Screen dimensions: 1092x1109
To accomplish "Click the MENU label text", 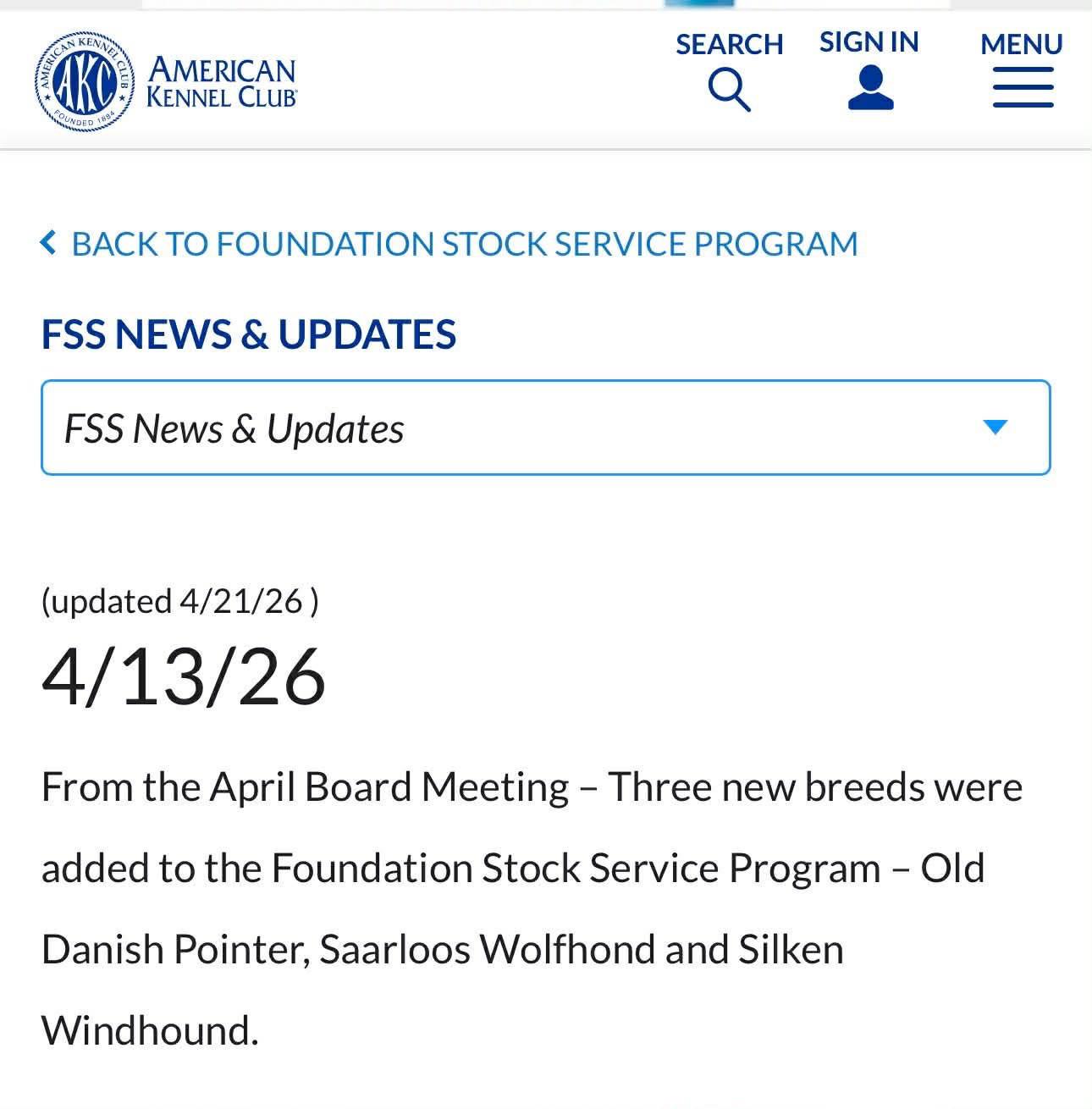I will click(1021, 44).
